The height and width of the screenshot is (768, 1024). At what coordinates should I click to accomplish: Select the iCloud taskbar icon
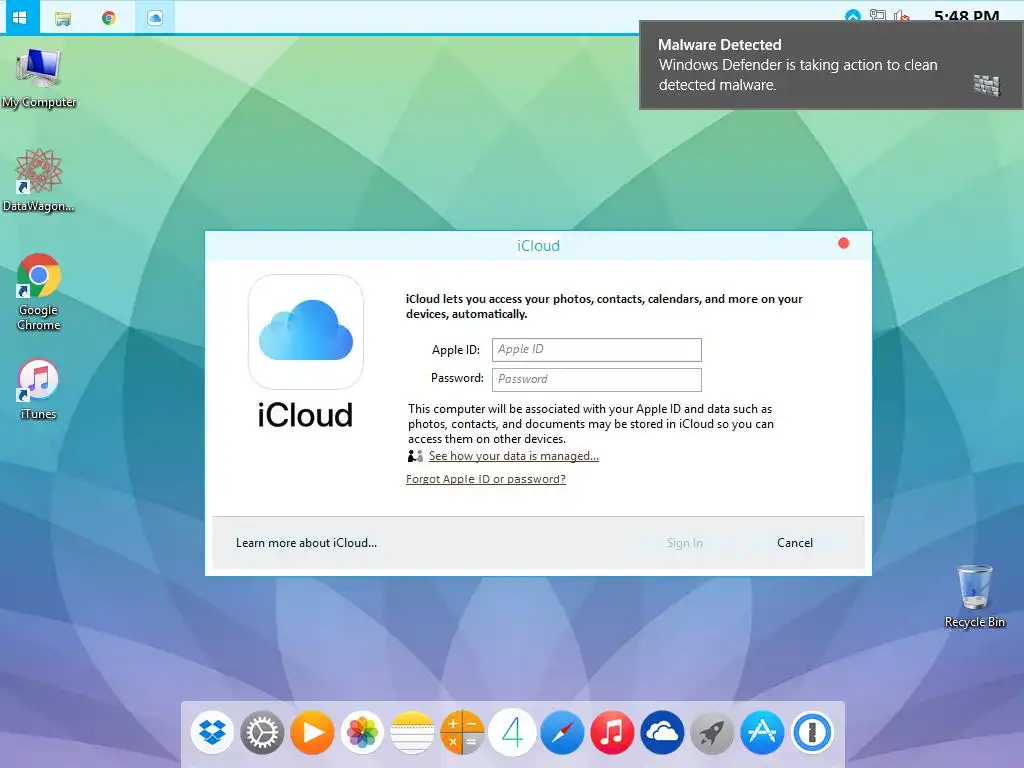[x=155, y=18]
